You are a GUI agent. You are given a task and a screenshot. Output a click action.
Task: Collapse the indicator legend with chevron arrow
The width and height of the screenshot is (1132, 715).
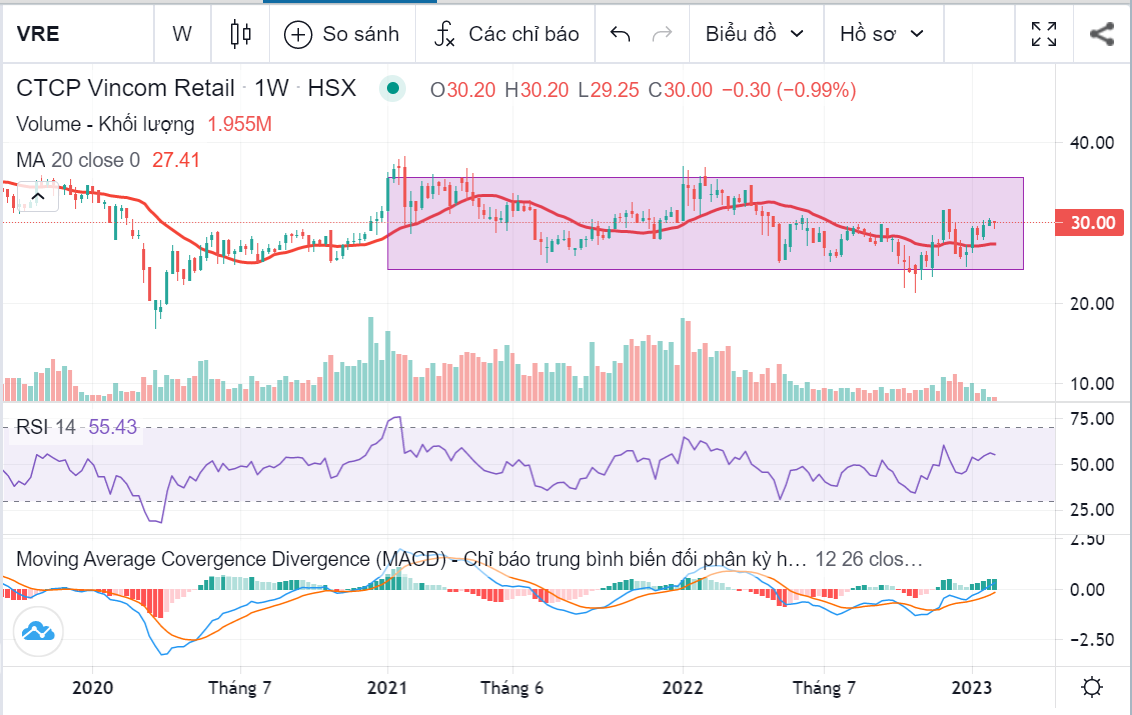coord(38,197)
